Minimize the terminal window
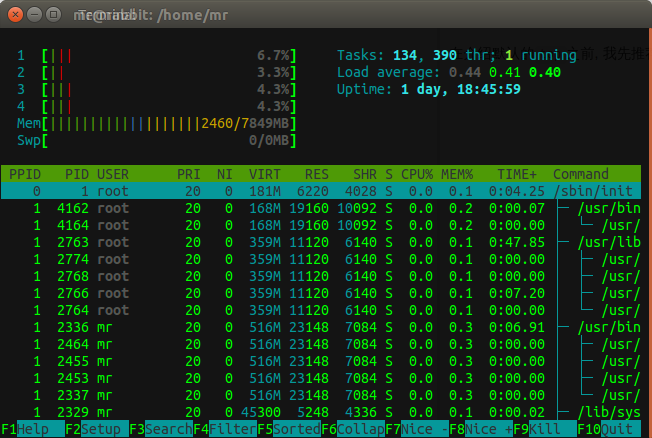Image resolution: width=652 pixels, height=438 pixels. [32, 15]
